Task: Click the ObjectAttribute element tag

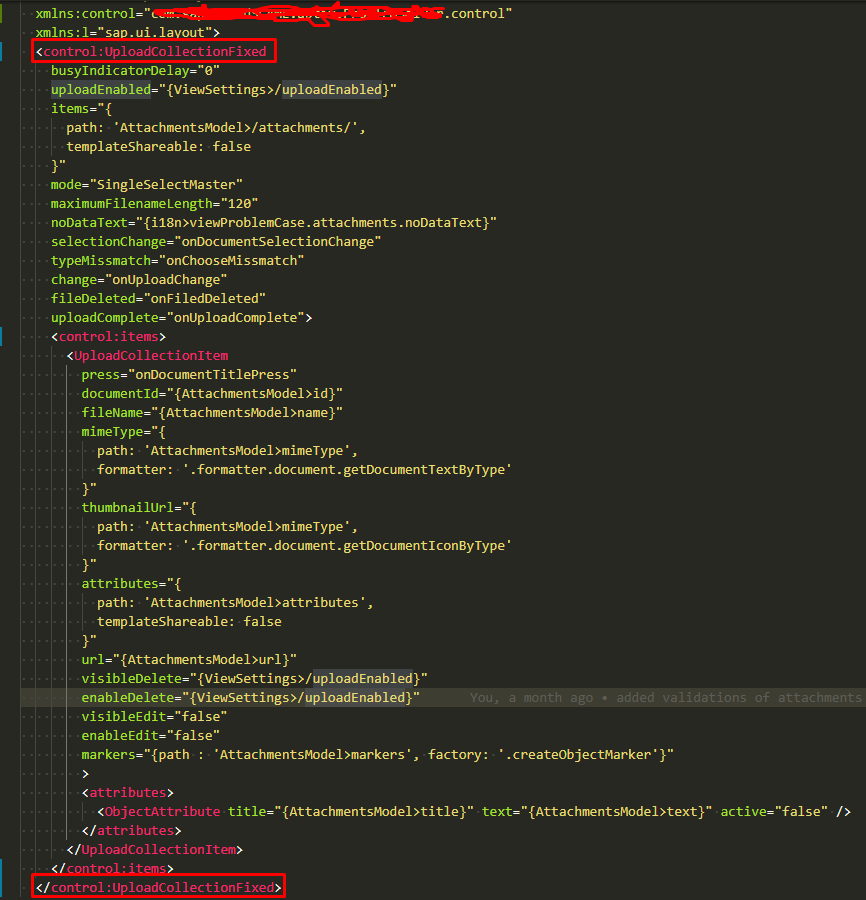Action: coord(160,811)
